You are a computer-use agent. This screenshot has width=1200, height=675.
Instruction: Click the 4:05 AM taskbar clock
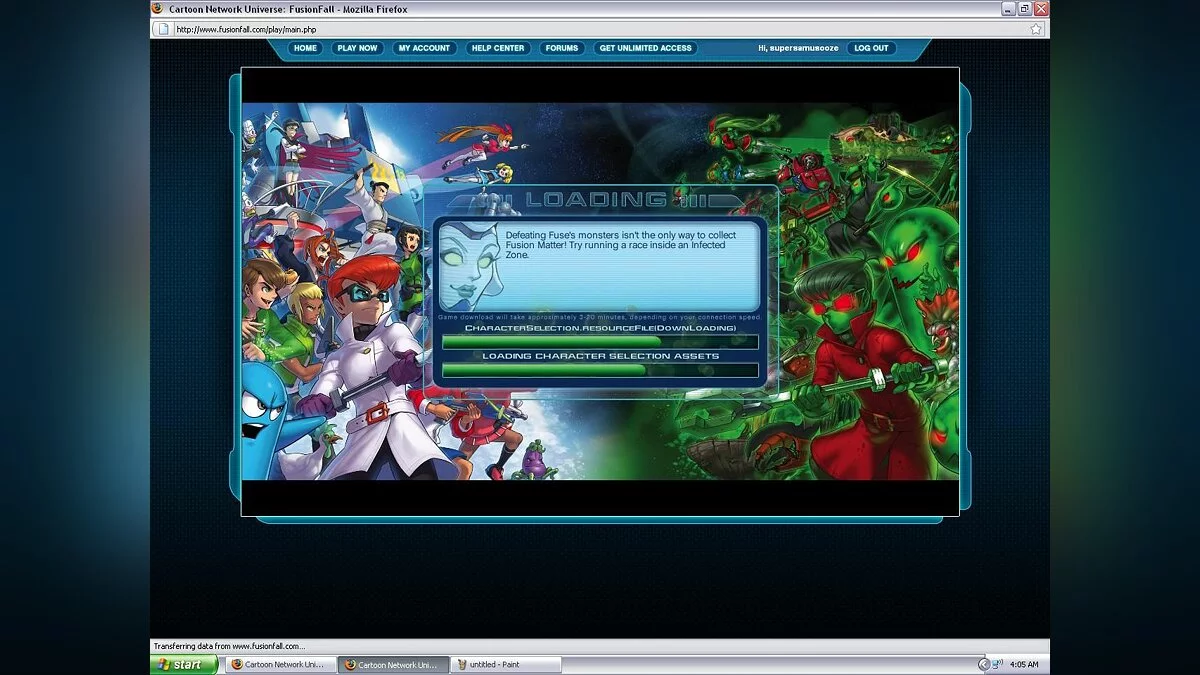[x=1024, y=664]
